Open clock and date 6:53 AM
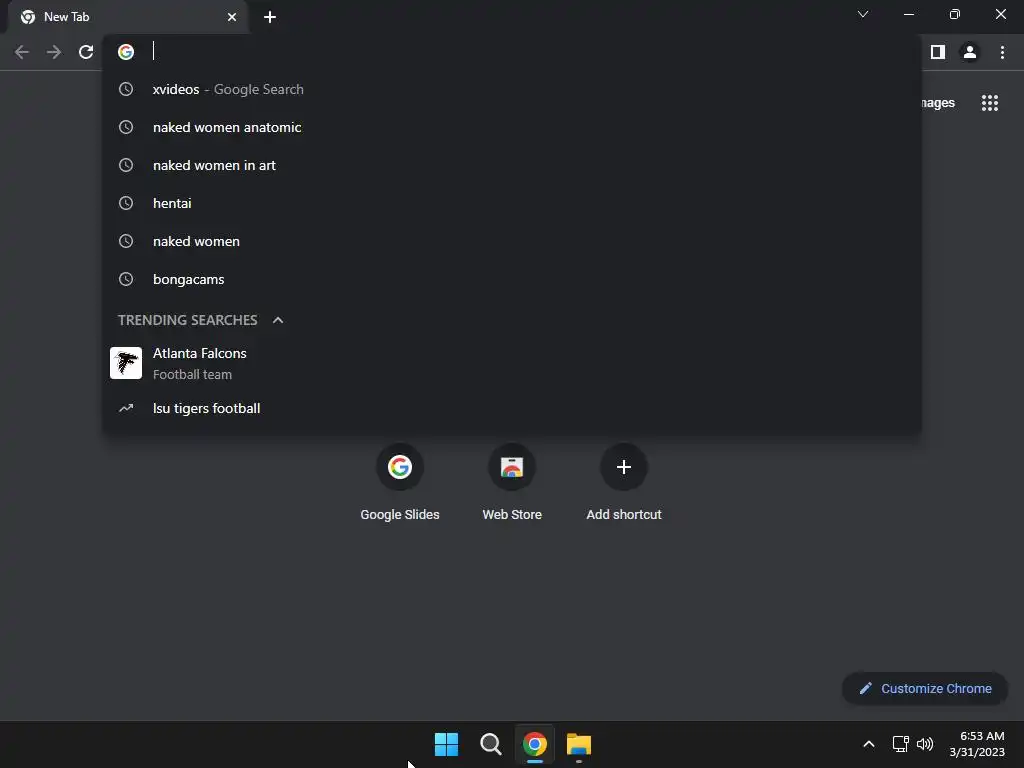 click(977, 744)
